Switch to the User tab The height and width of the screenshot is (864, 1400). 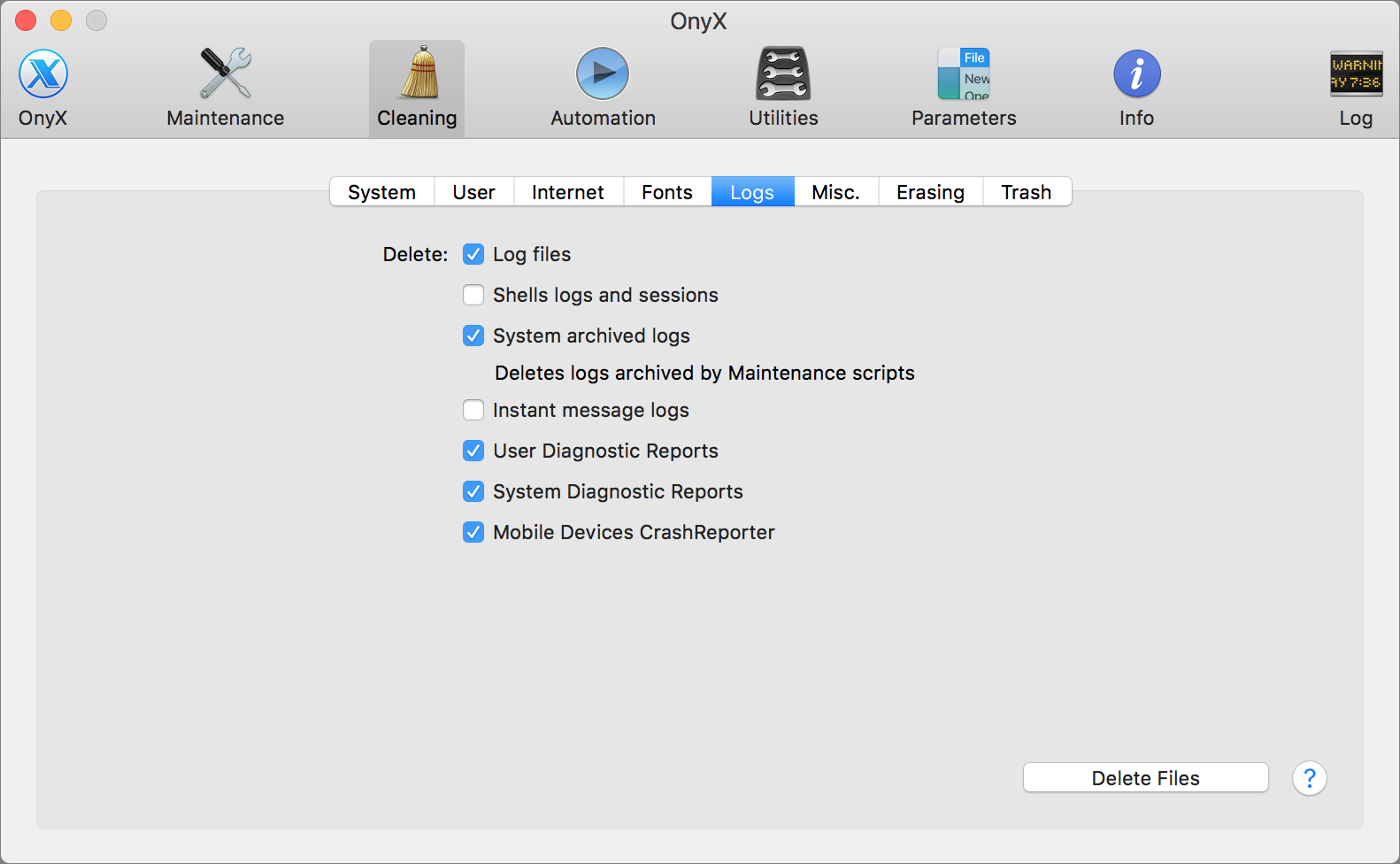pos(474,192)
